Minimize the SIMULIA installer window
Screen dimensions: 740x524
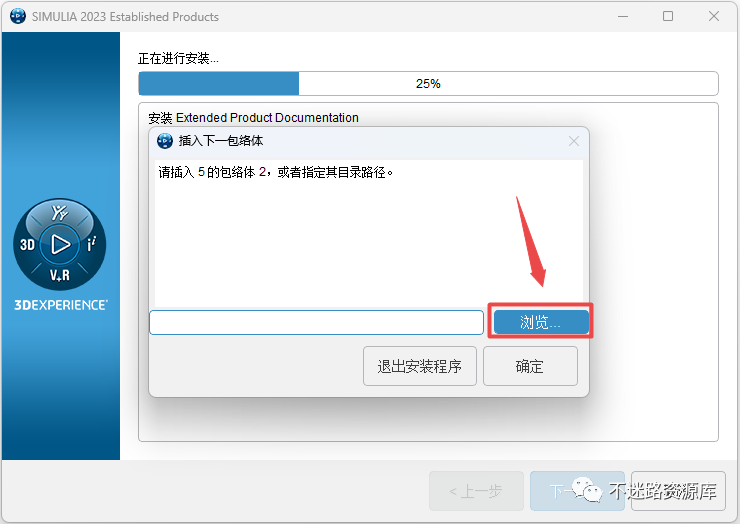click(623, 17)
